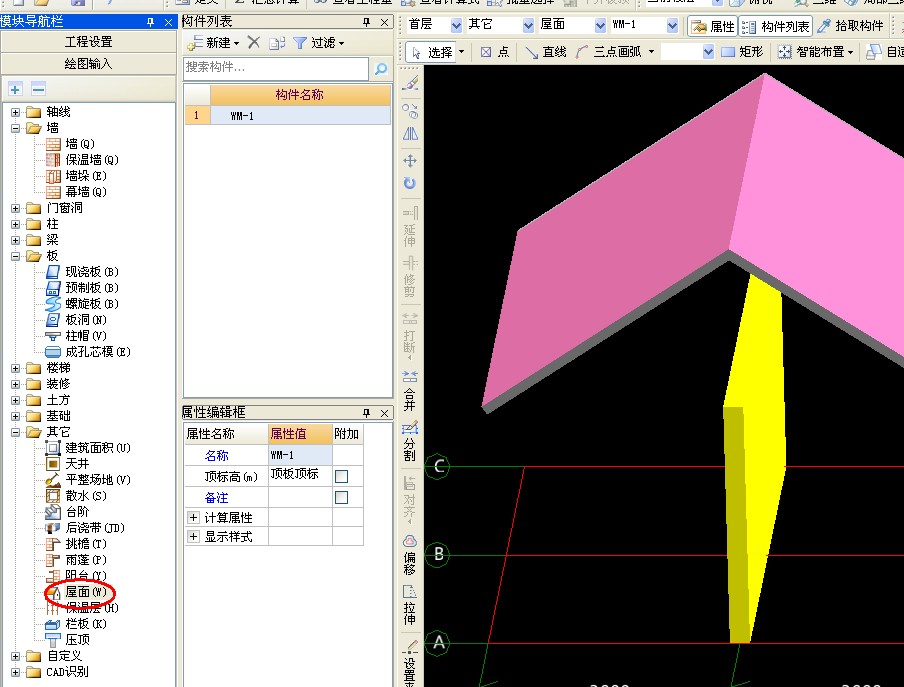Open the 其它 category dropdown
Screen dimensions: 904x687
point(528,25)
